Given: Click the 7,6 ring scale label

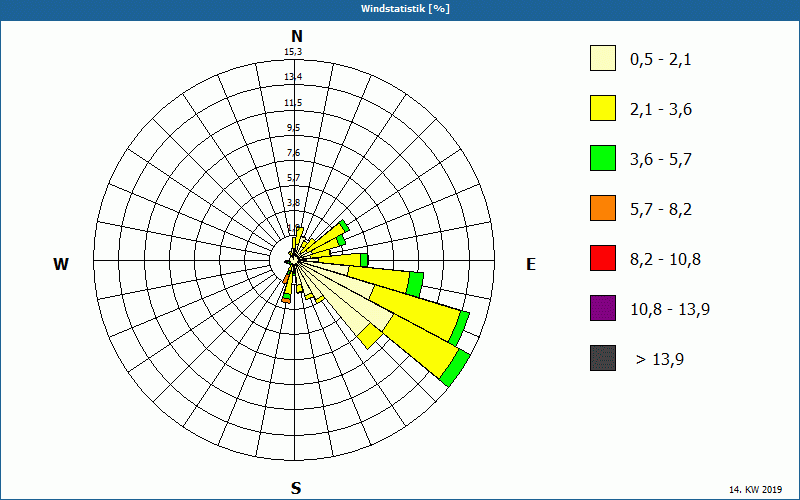Looking at the screenshot, I should coord(293,153).
